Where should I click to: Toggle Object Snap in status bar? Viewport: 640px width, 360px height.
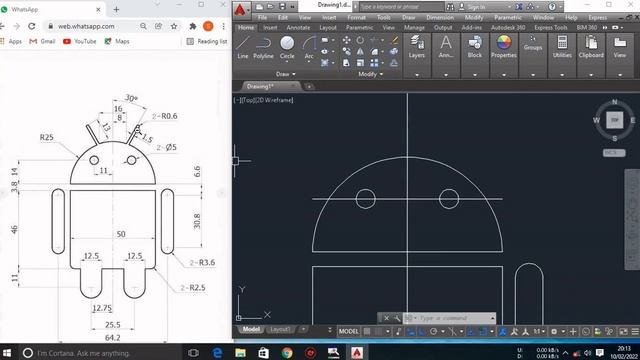[482, 331]
